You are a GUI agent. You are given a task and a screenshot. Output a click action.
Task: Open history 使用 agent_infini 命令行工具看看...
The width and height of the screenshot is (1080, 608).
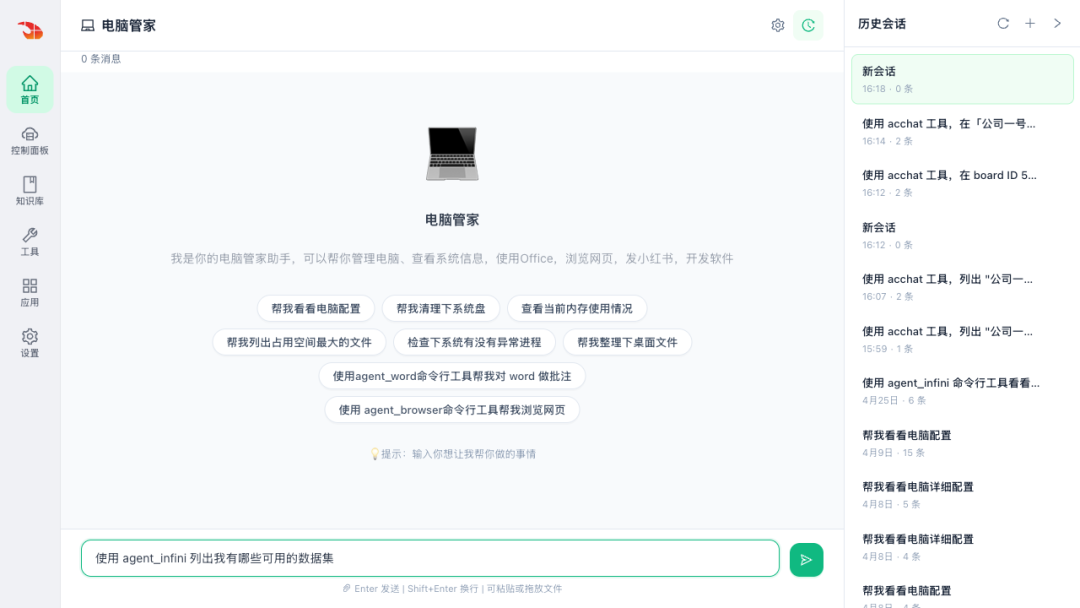pos(962,391)
